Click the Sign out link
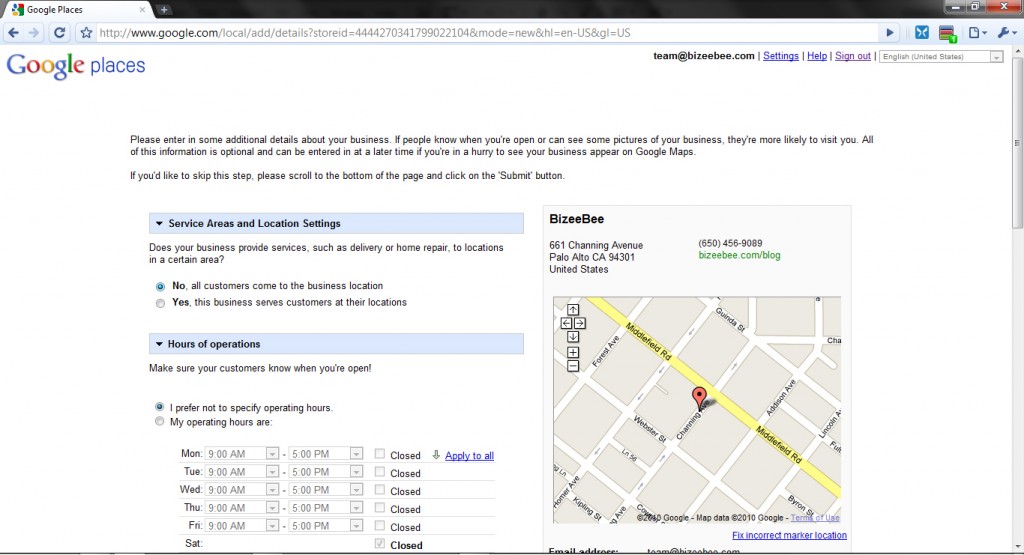The width and height of the screenshot is (1024, 555). (x=853, y=56)
